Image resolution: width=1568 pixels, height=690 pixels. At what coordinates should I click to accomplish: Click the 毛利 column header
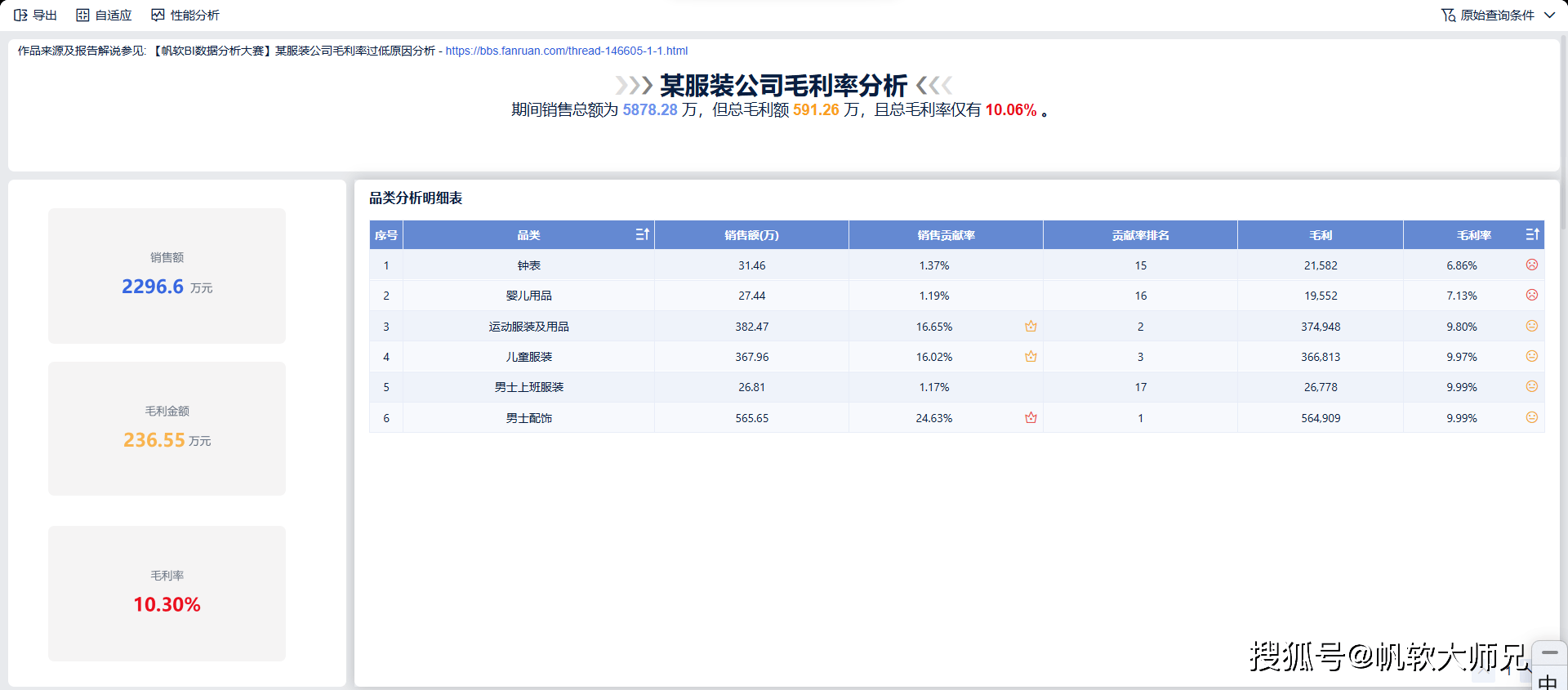pyautogui.click(x=1320, y=235)
